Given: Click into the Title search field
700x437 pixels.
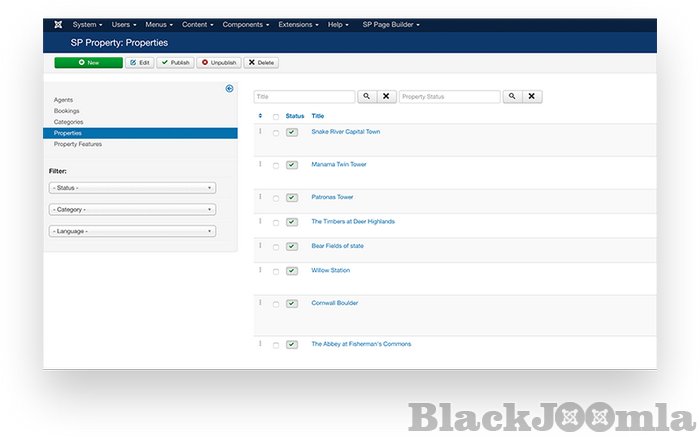Looking at the screenshot, I should coord(304,97).
